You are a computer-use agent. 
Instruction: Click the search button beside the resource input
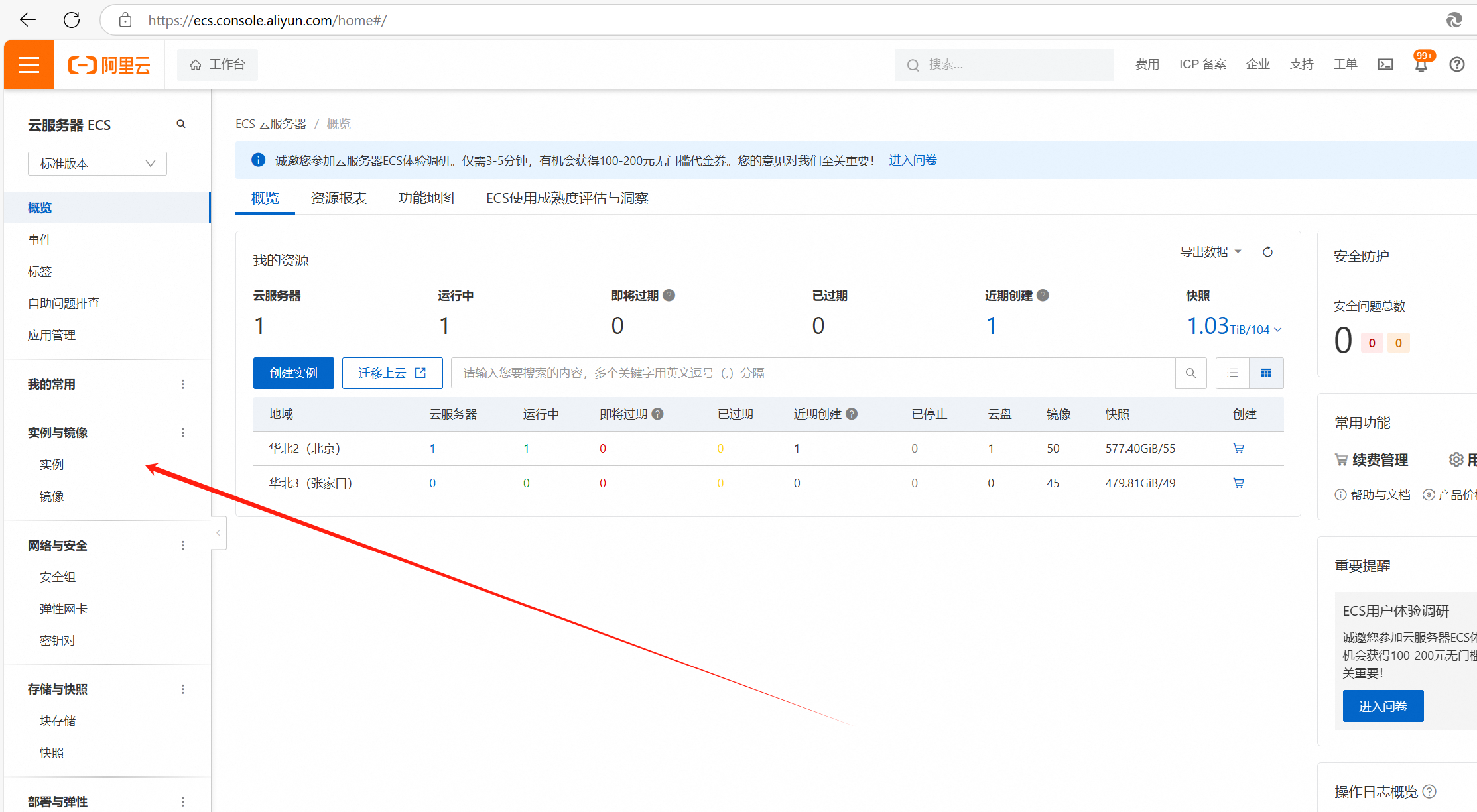pos(1190,373)
